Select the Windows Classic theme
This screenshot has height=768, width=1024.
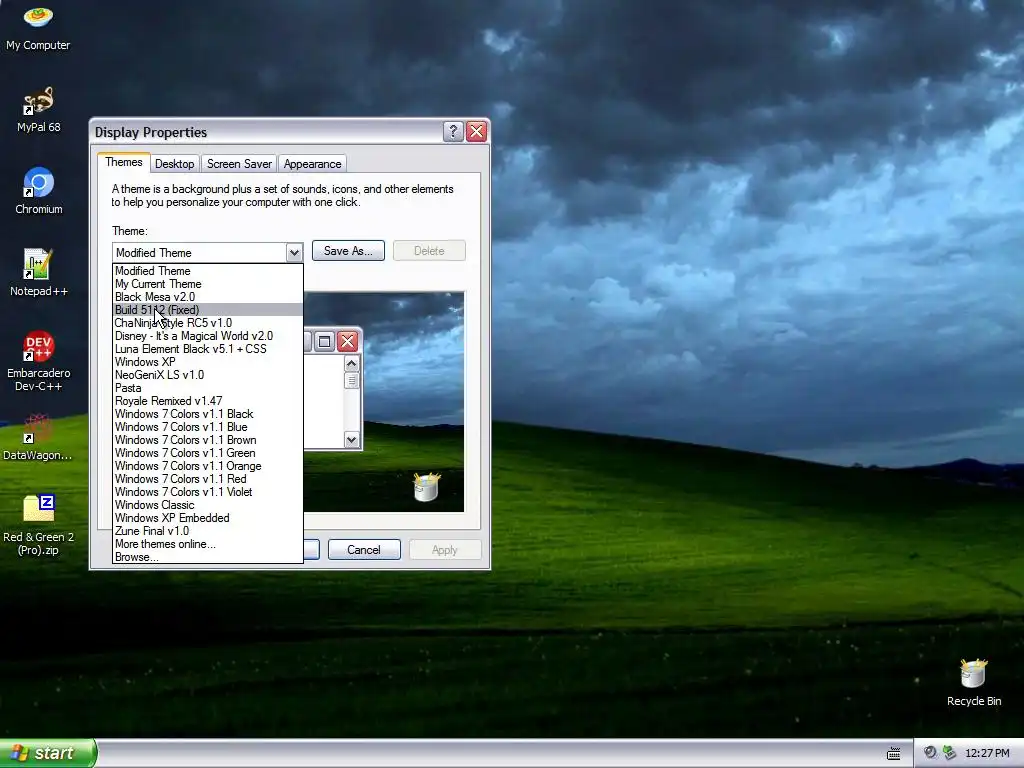[208, 505]
